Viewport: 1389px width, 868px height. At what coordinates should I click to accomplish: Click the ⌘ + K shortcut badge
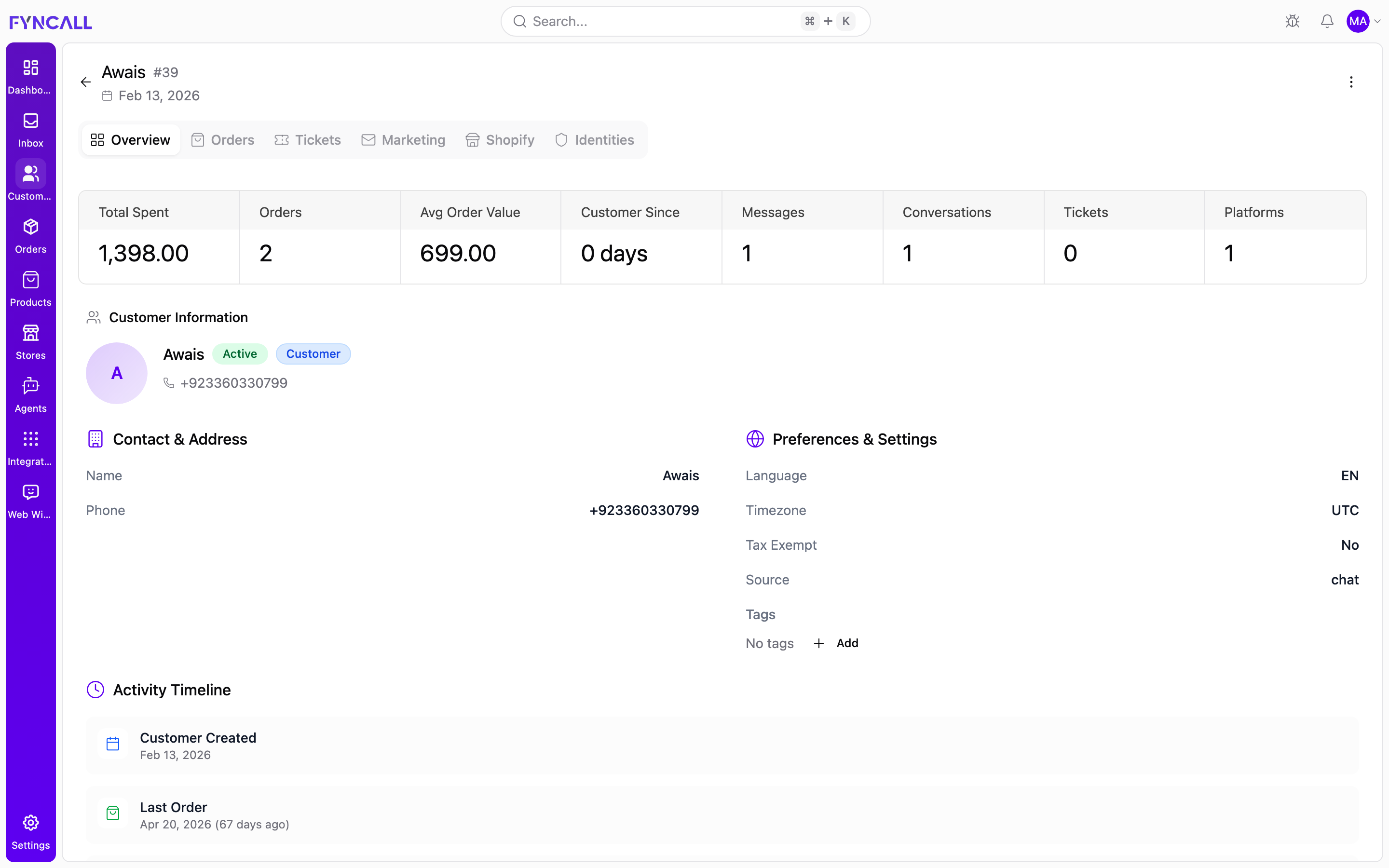point(828,21)
